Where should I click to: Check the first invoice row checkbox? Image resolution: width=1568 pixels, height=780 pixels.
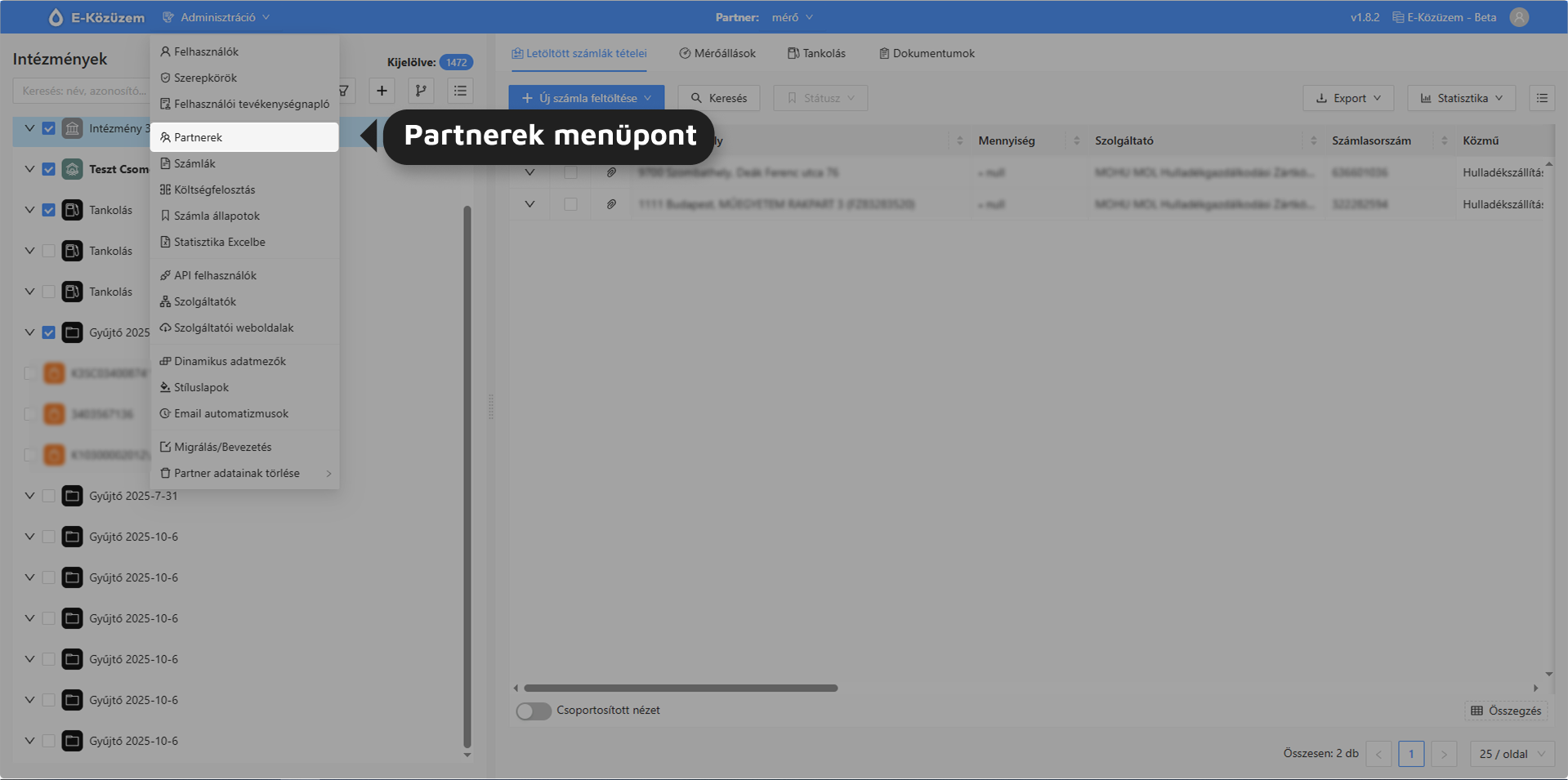570,172
